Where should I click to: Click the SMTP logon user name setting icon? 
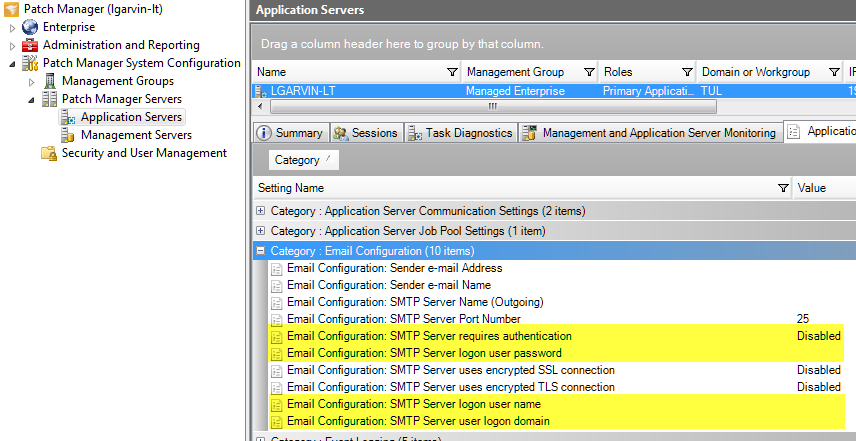tap(277, 405)
